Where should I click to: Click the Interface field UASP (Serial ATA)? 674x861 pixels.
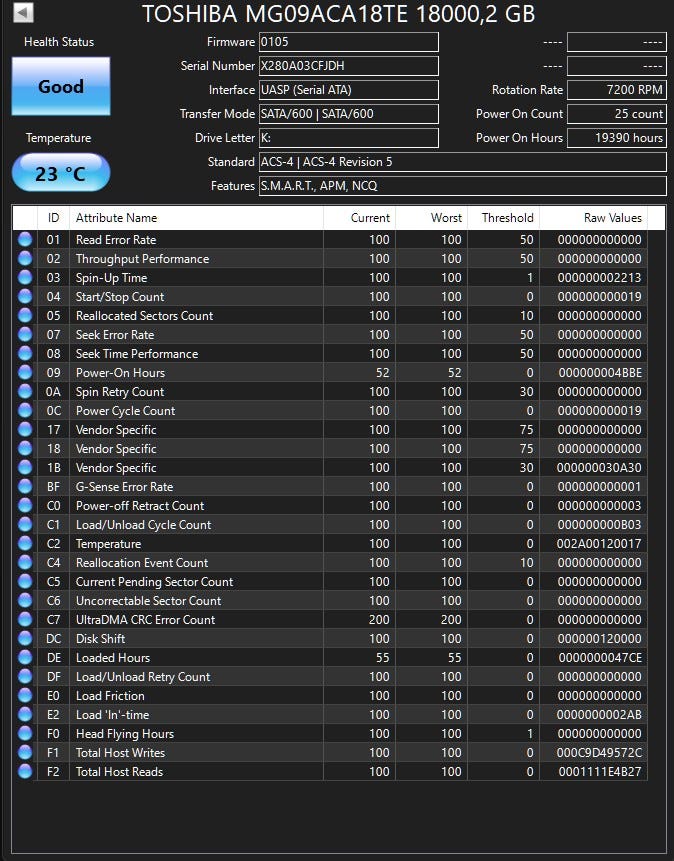click(349, 90)
